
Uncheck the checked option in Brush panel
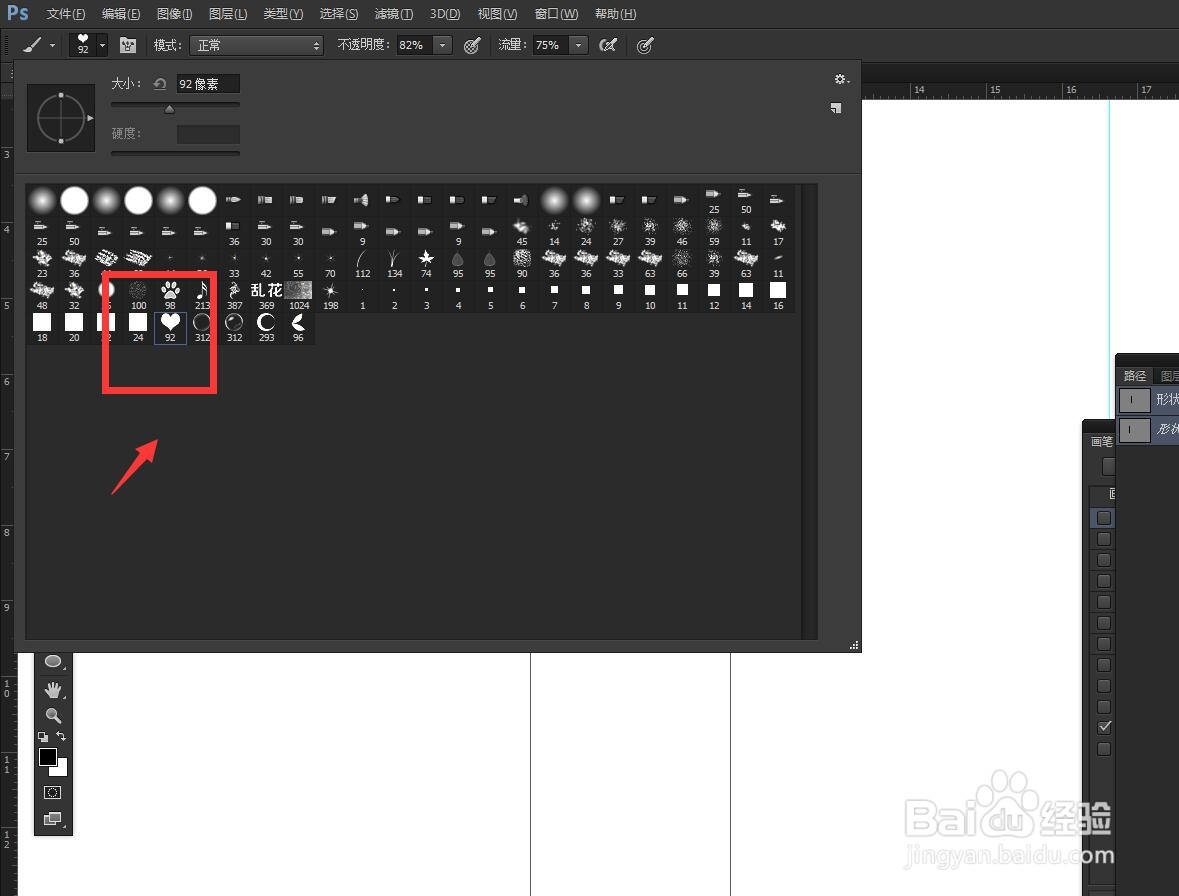click(x=1104, y=727)
